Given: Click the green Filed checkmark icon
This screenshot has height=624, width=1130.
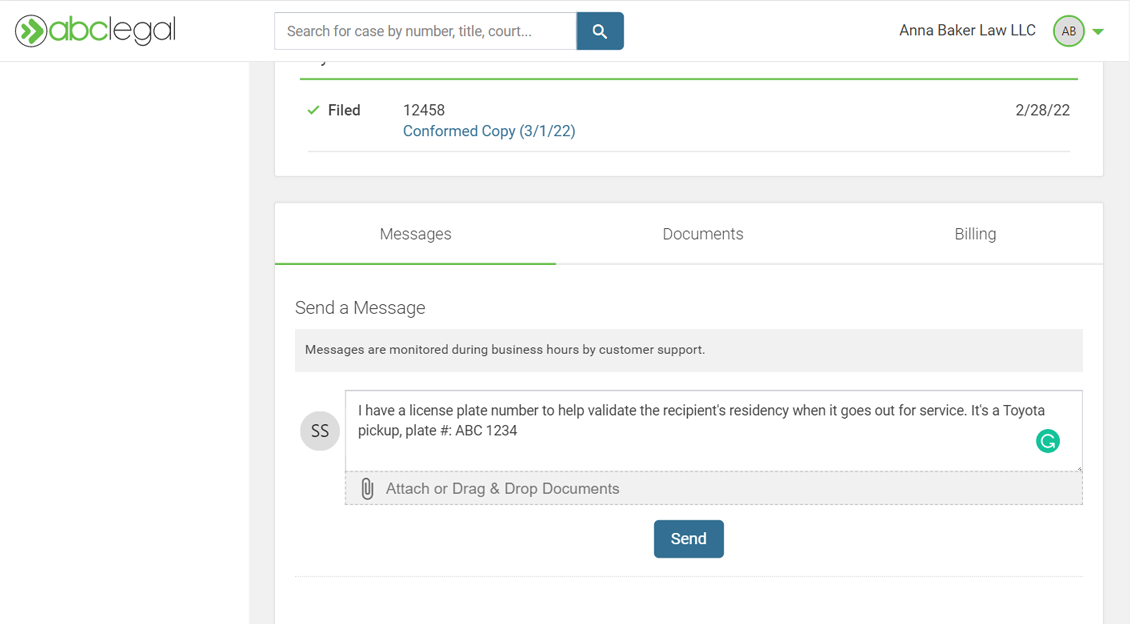Looking at the screenshot, I should pyautogui.click(x=313, y=110).
